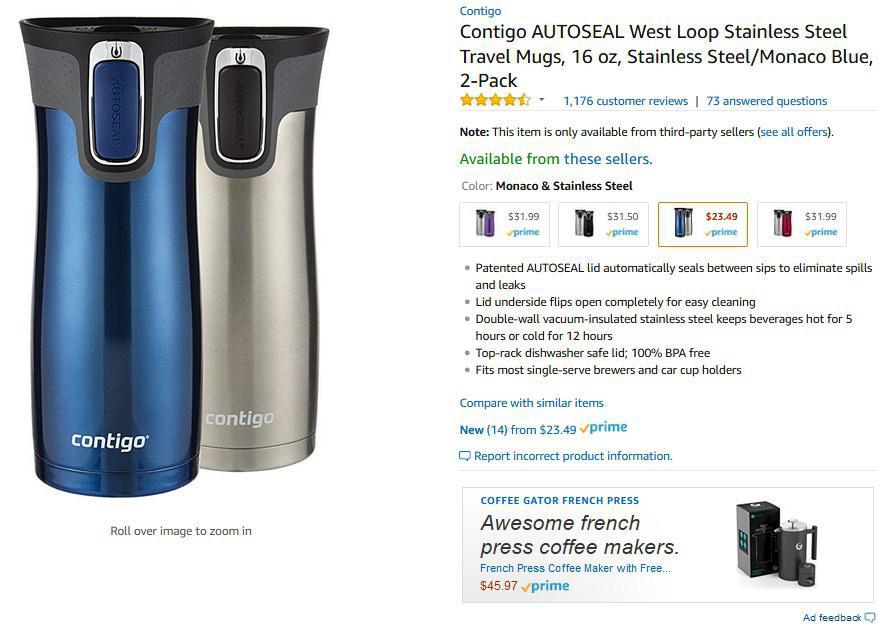Viewport: 878px width, 631px height.
Task: Click the Prime logo beside New offers
Action: point(603,428)
